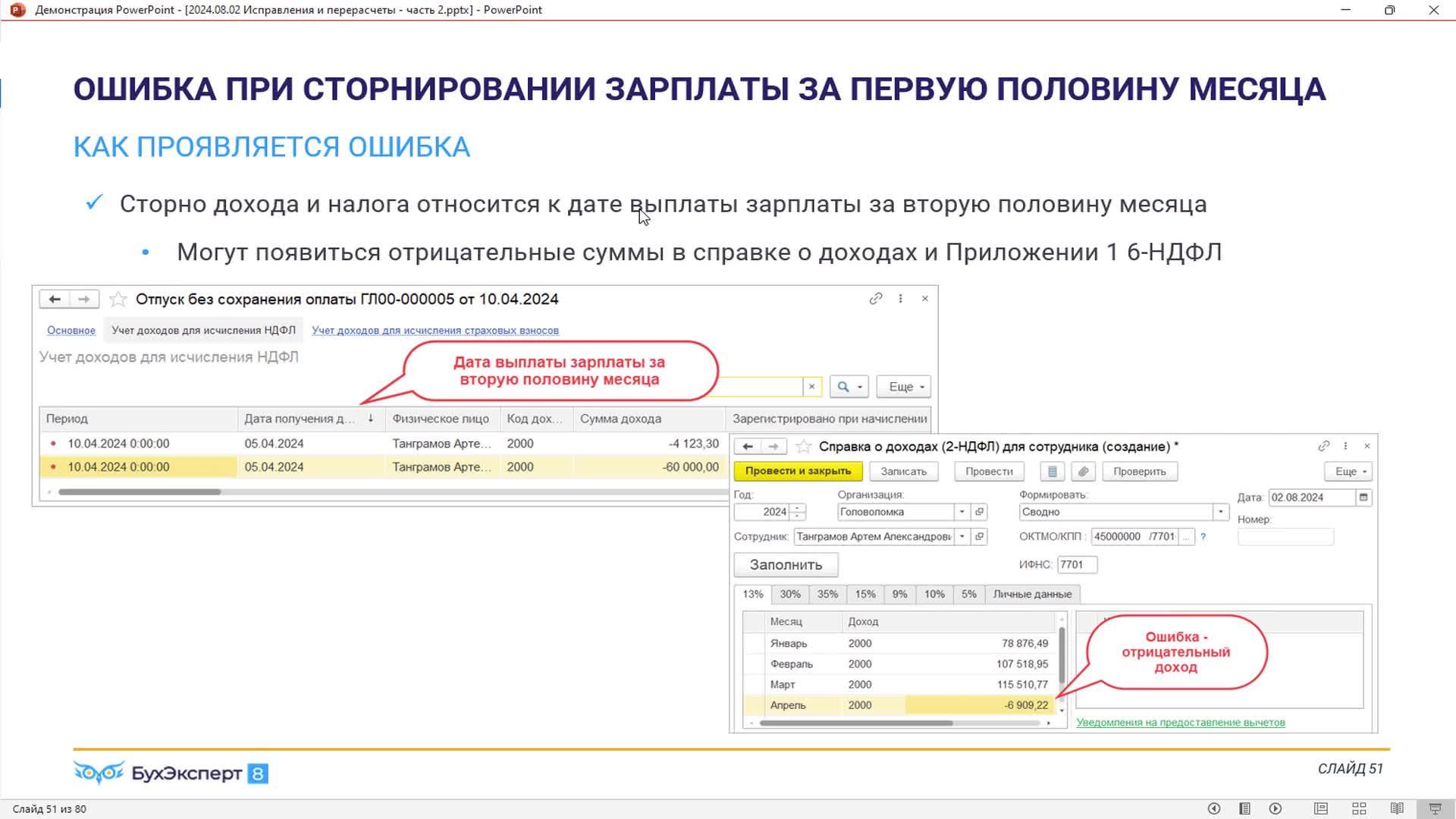1456x819 pixels.
Task: Click the slideshow view icon in status bar
Action: (1435, 808)
